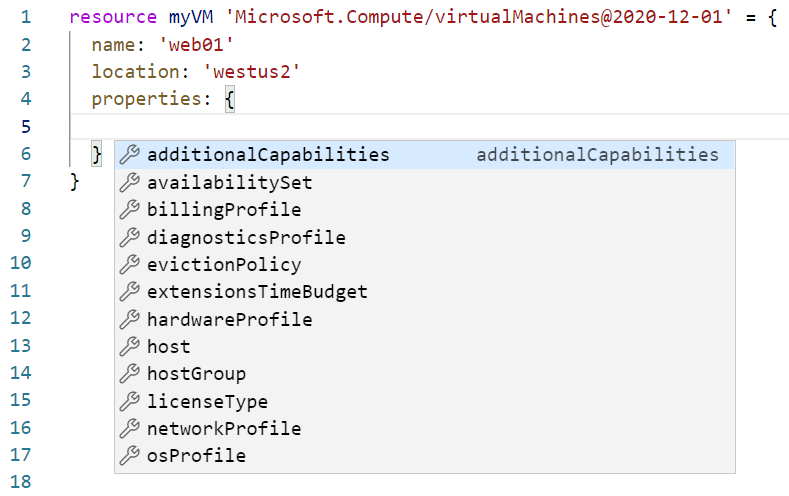The height and width of the screenshot is (496, 789).
Task: Click wrench icon beside additionalCapabilities
Action: click(x=129, y=155)
